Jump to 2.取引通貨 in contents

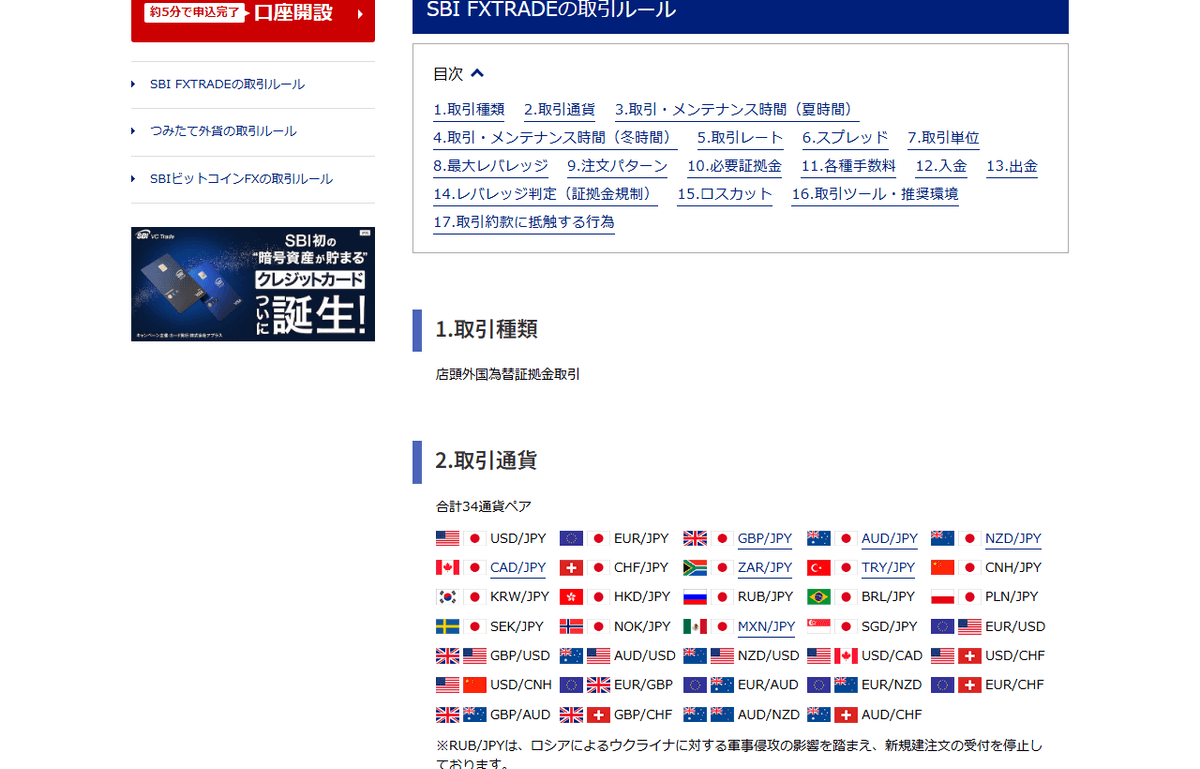tap(560, 110)
